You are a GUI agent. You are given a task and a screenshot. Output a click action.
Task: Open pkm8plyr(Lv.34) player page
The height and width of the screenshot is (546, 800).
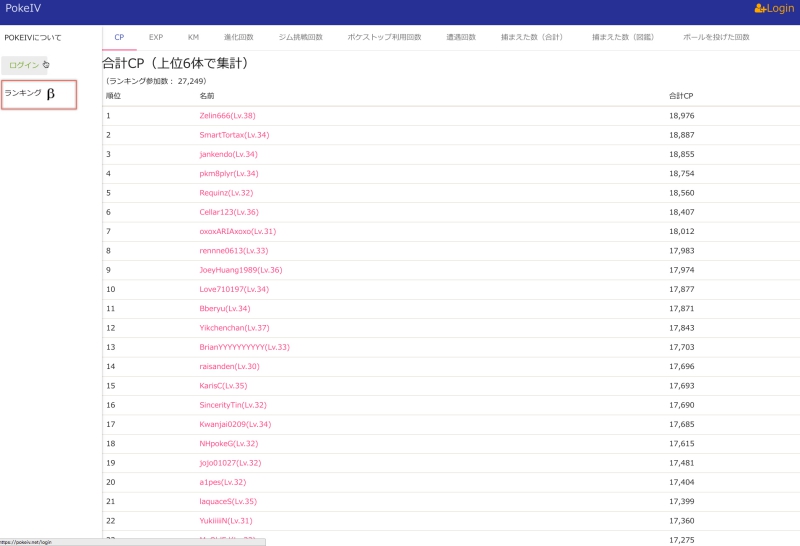[x=229, y=174]
